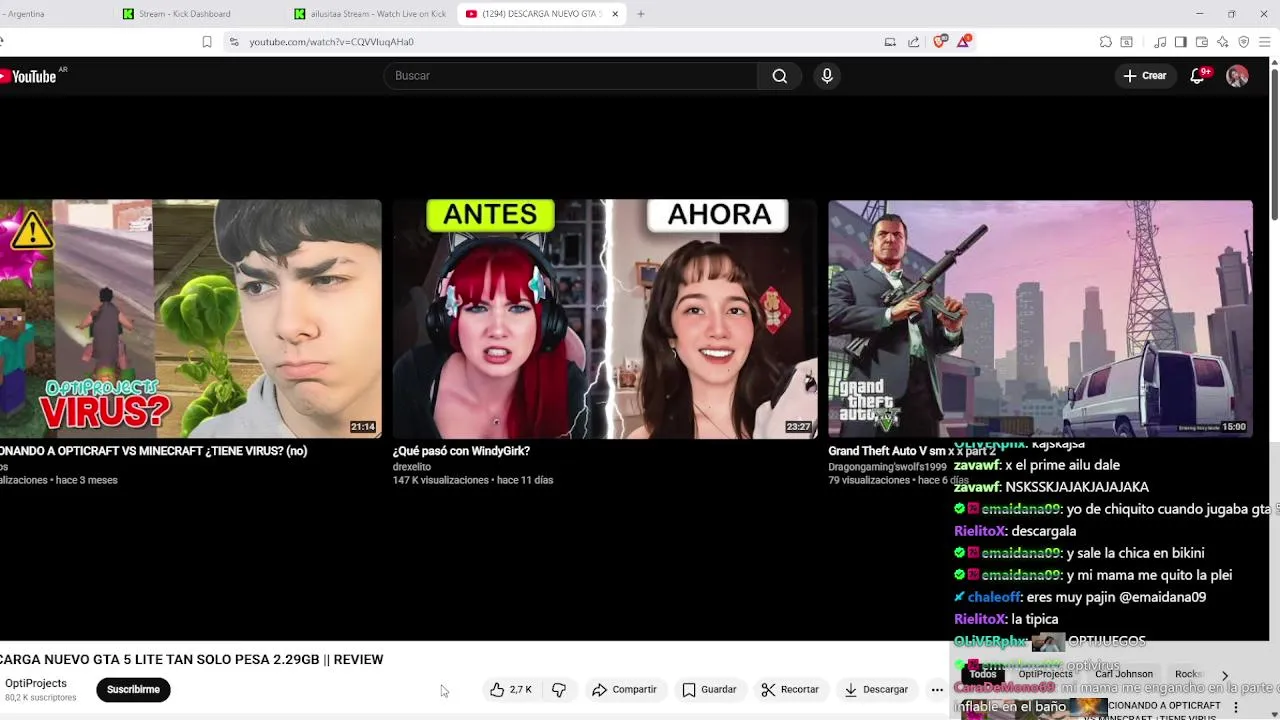Open the more actions ellipsis menu

pyautogui.click(x=937, y=689)
